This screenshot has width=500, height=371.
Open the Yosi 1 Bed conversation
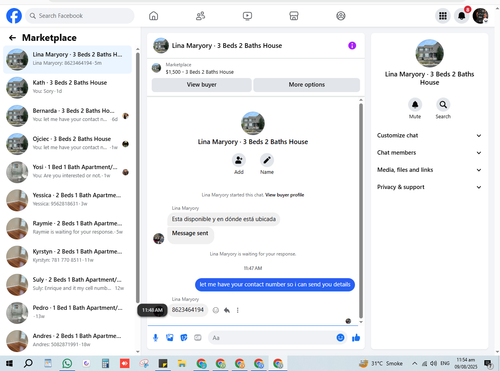point(67,172)
